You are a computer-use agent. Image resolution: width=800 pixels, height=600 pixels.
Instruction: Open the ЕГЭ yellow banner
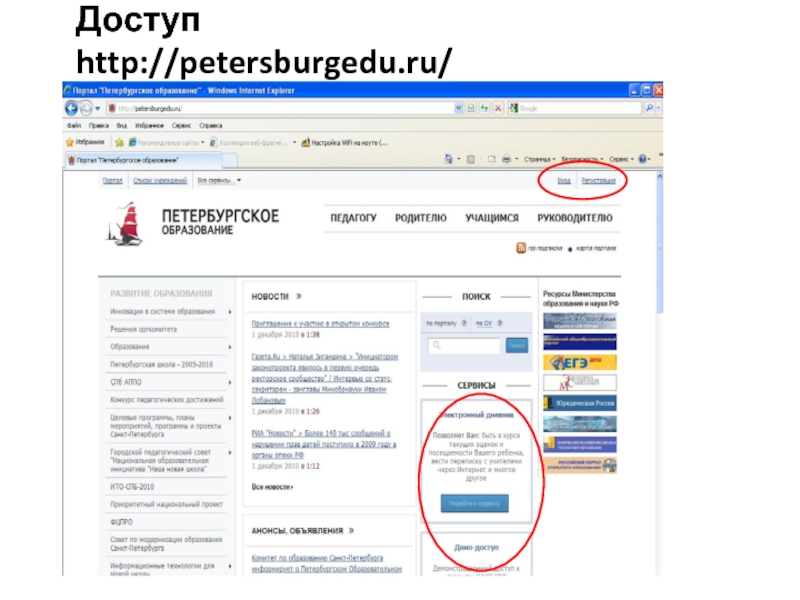coord(580,362)
